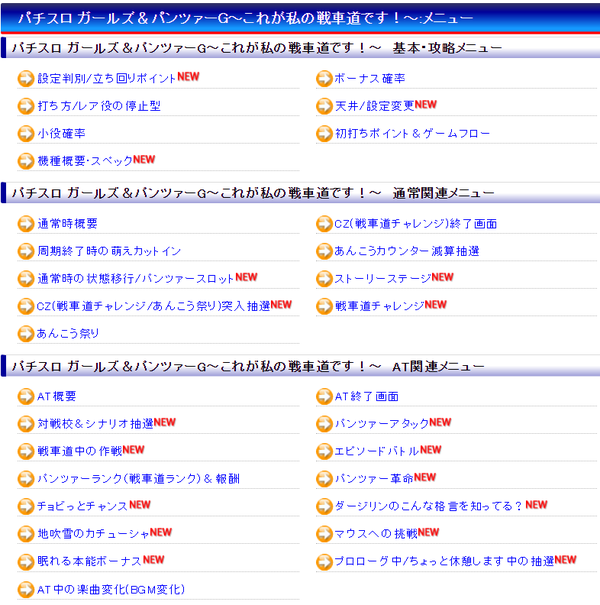Screen dimensions: 600x605
Task: Click arrow icon beside 小役確率
Action: (x=26, y=134)
